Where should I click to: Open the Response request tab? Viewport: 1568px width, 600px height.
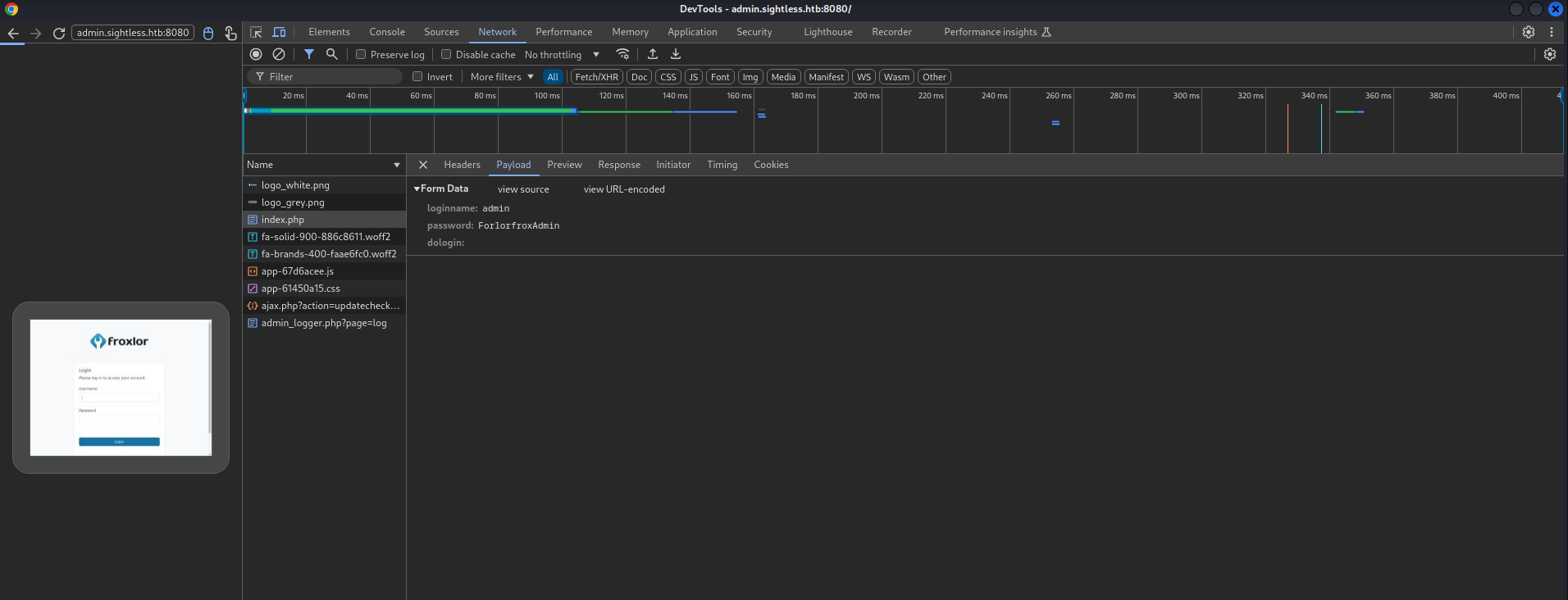tap(619, 165)
